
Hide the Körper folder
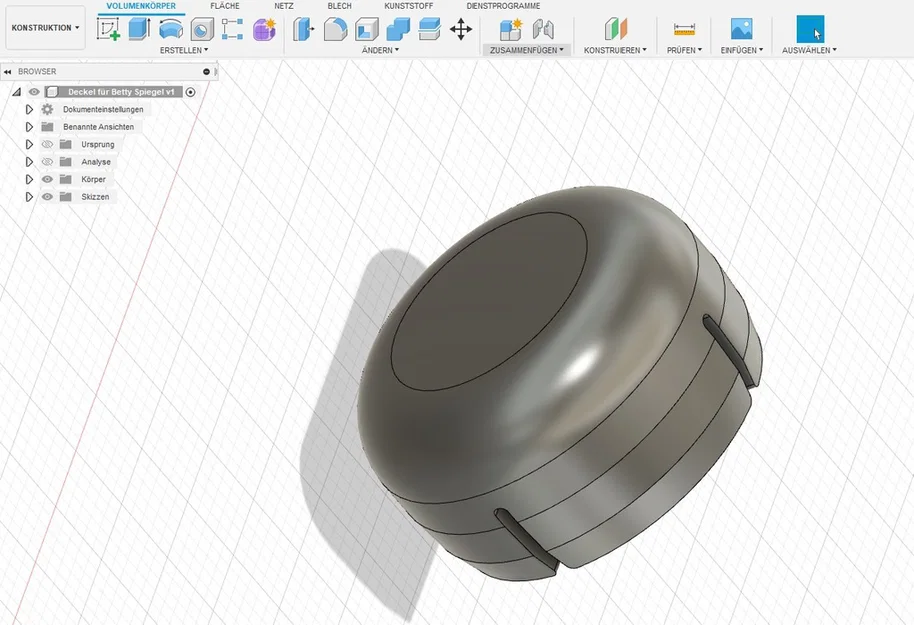pyautogui.click(x=47, y=179)
